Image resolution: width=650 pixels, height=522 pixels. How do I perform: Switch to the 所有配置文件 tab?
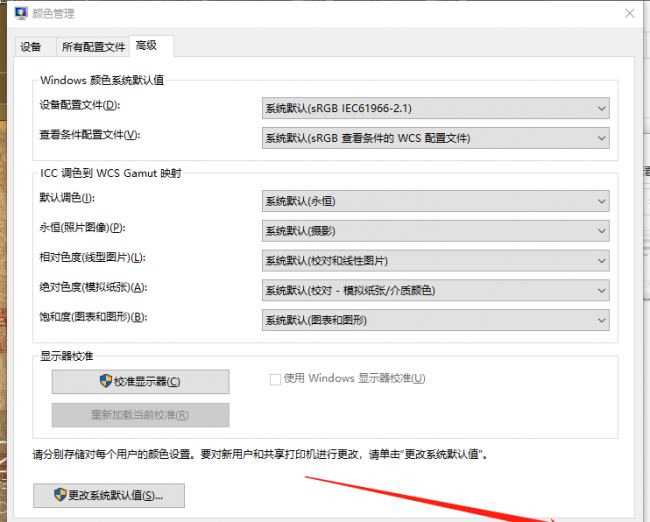point(93,46)
